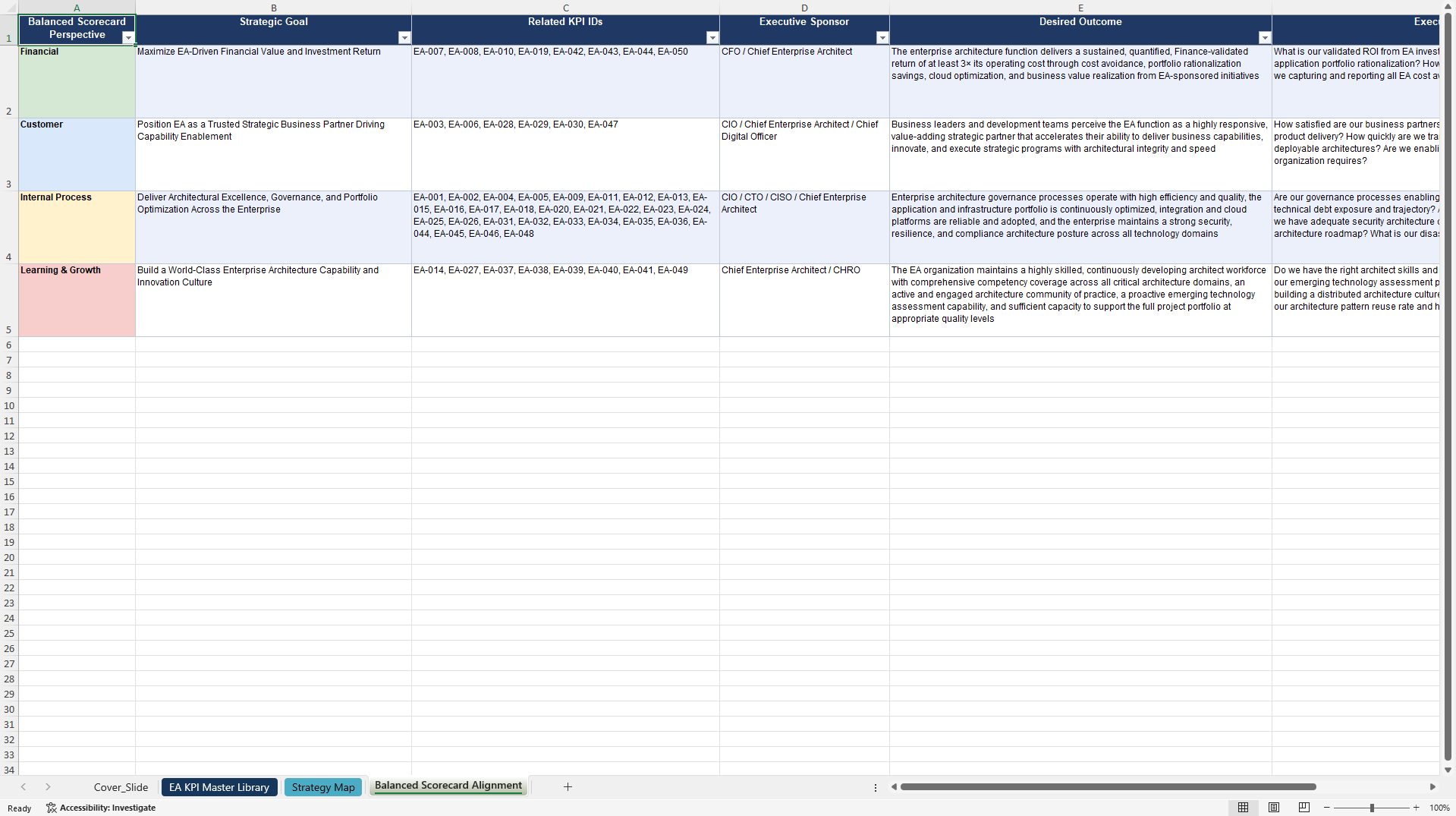Open filter dropdown for Executive Sponsor column
Image resolution: width=1456 pixels, height=816 pixels.
click(x=882, y=38)
